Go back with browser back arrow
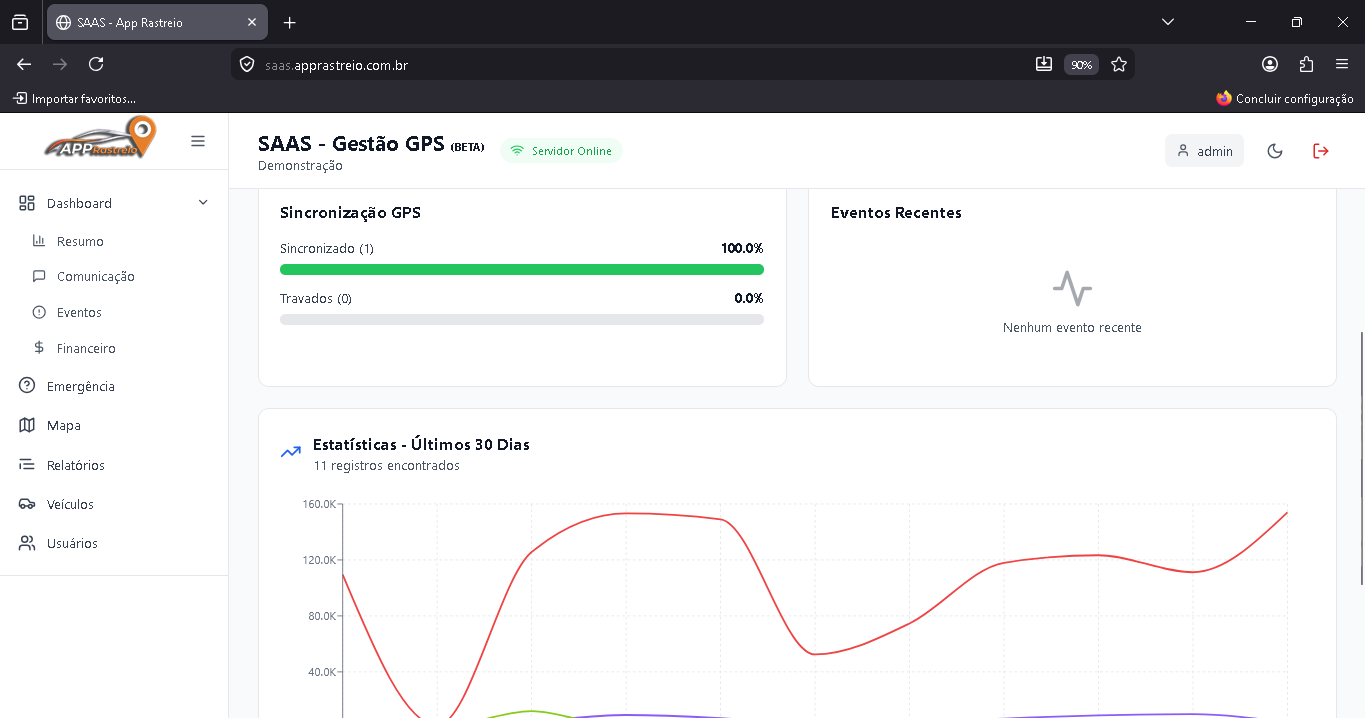Viewport: 1365px width, 718px height. click(24, 64)
